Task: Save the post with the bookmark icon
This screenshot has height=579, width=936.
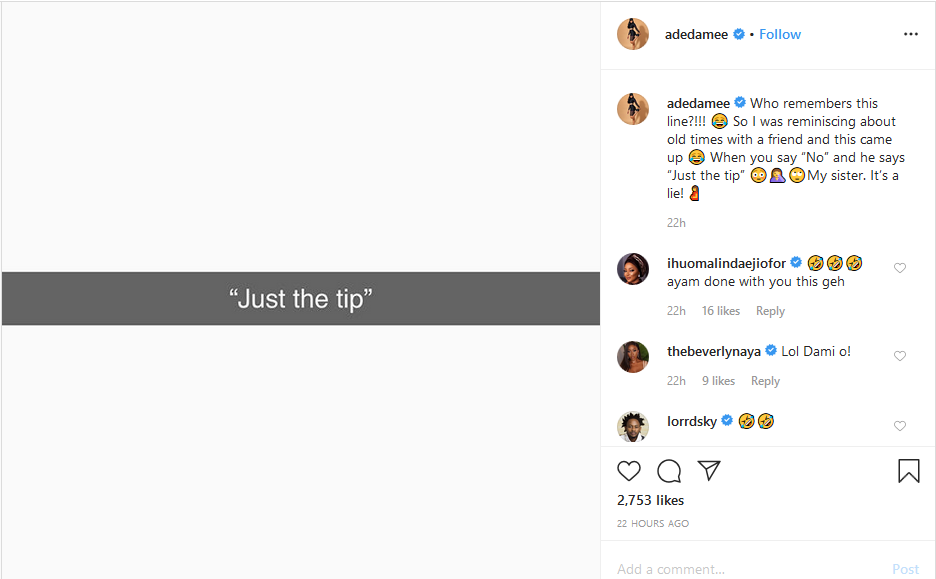Action: tap(908, 471)
